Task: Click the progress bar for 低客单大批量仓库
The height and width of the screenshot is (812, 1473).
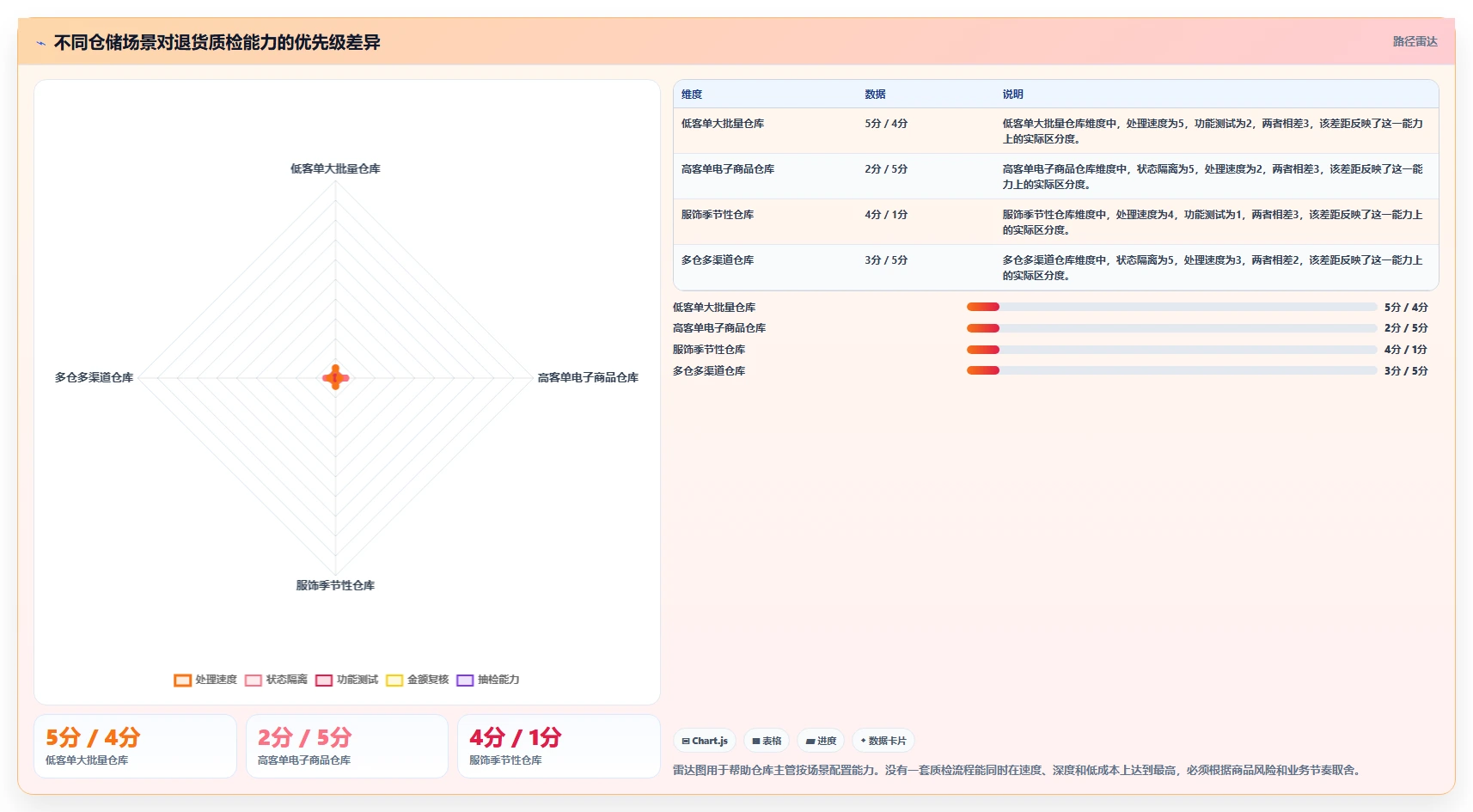Action: tap(1171, 307)
